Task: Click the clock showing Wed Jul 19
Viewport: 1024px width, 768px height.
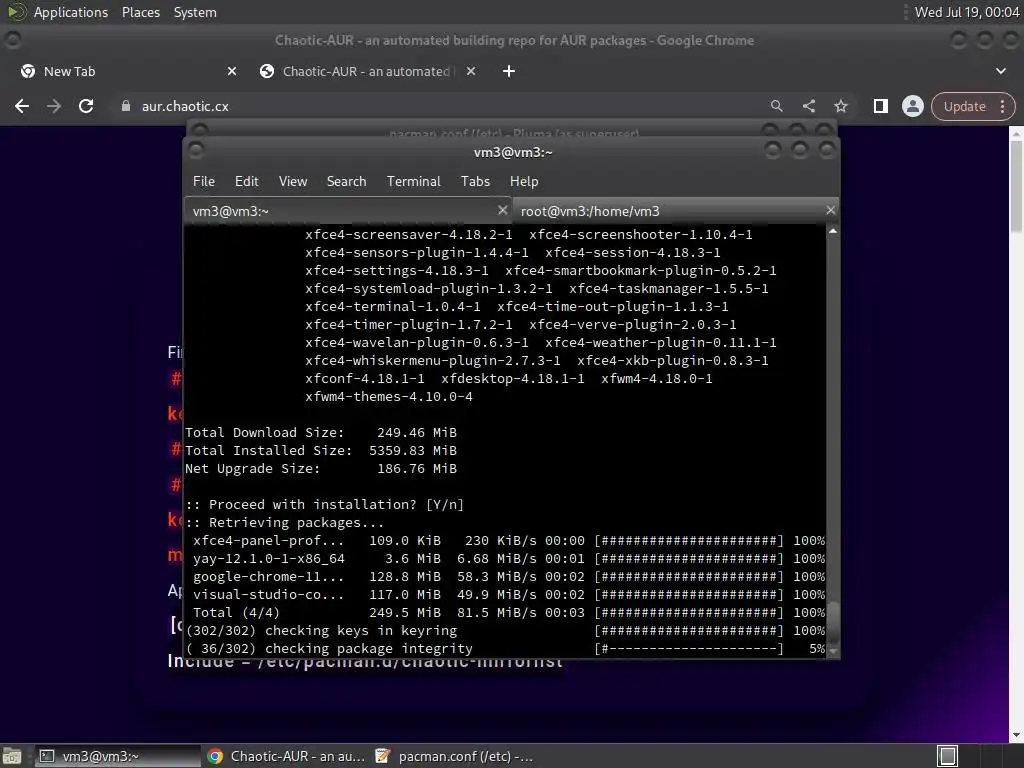Action: tap(967, 12)
